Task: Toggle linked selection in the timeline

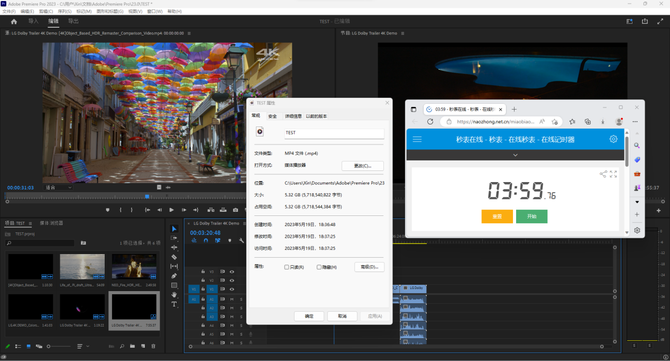Action: tap(217, 241)
